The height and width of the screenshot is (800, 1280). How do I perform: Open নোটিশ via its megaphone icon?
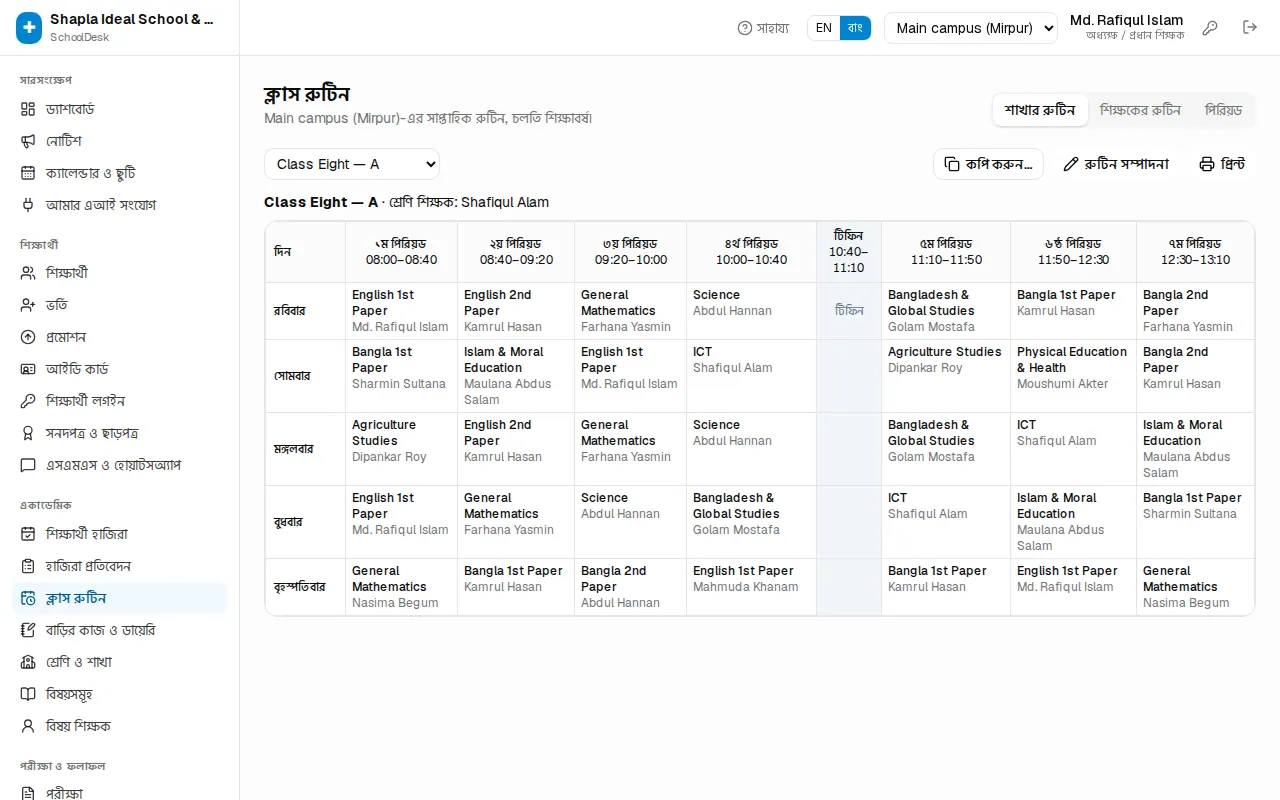[x=28, y=141]
